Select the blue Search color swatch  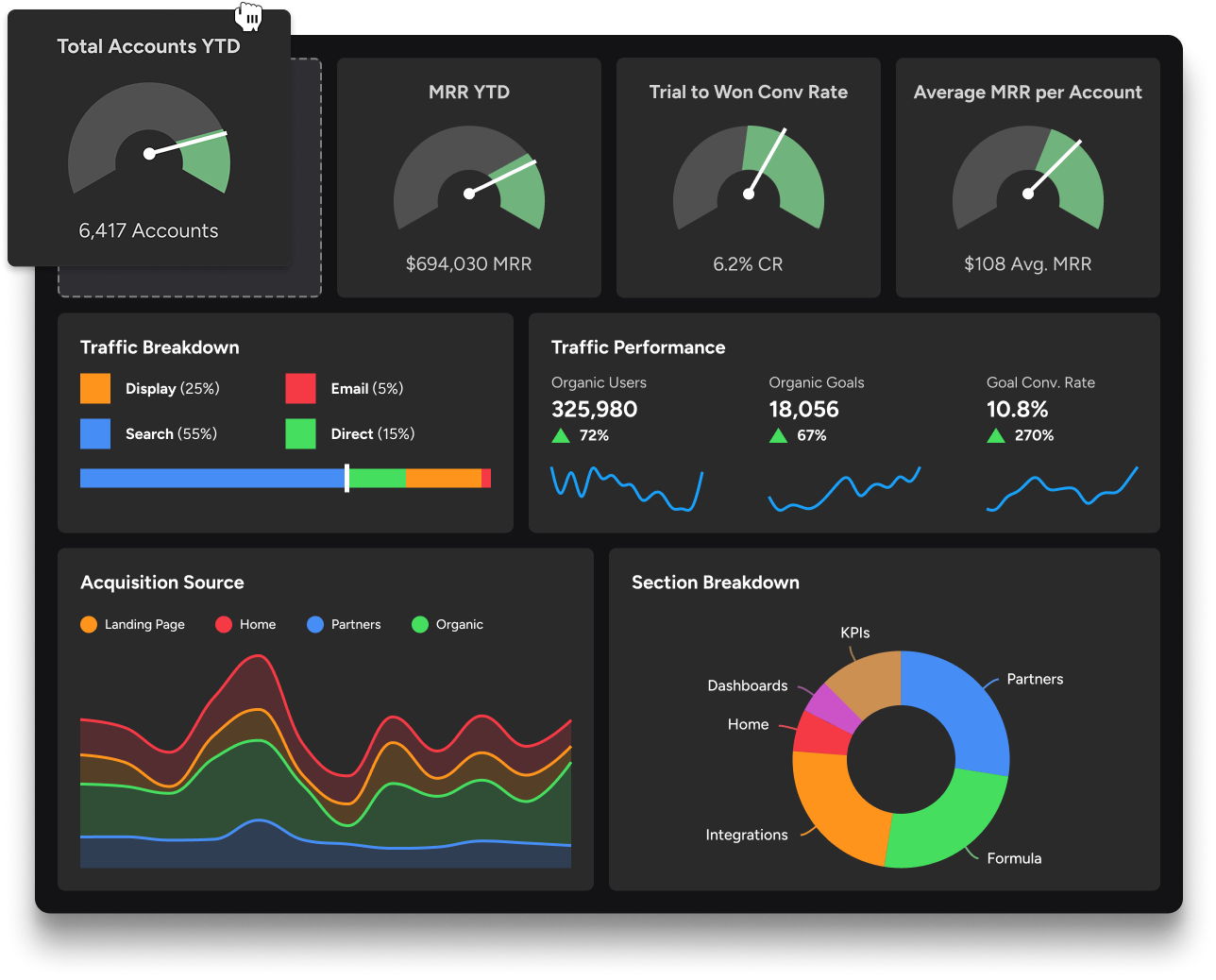(95, 433)
